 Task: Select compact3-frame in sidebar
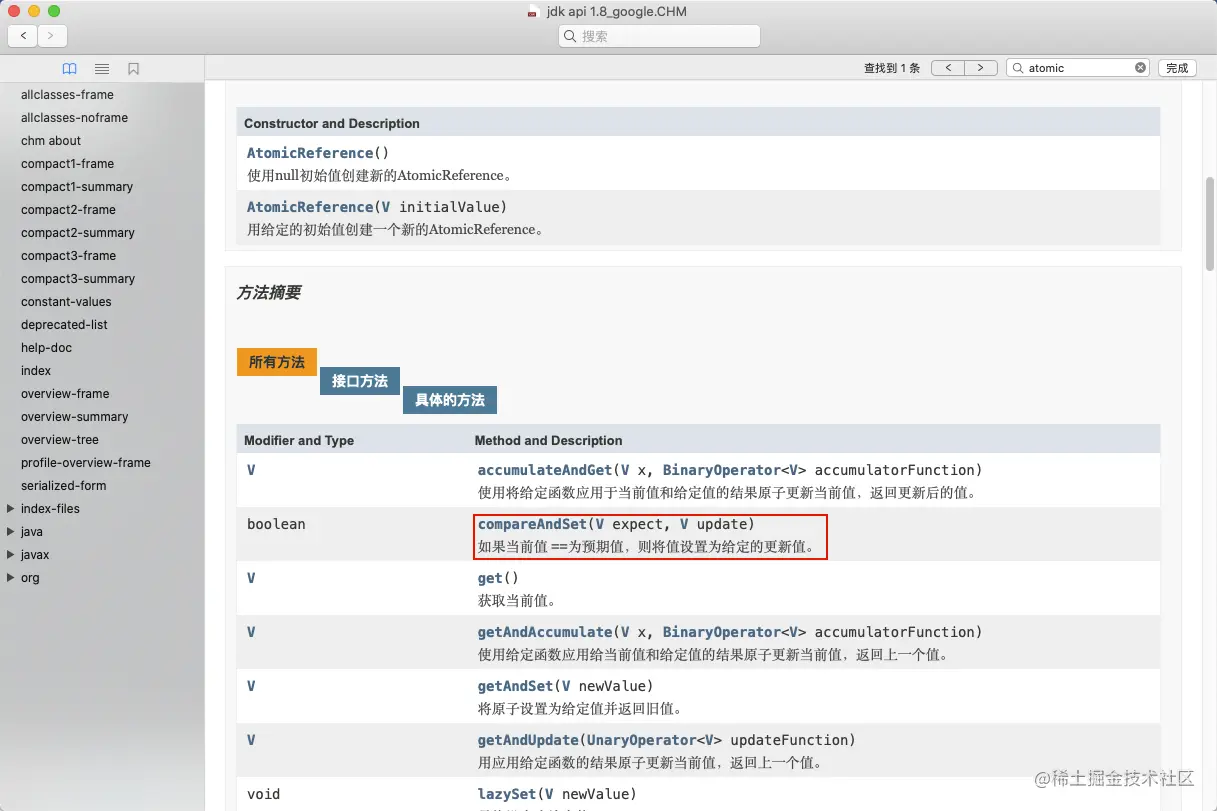[68, 256]
